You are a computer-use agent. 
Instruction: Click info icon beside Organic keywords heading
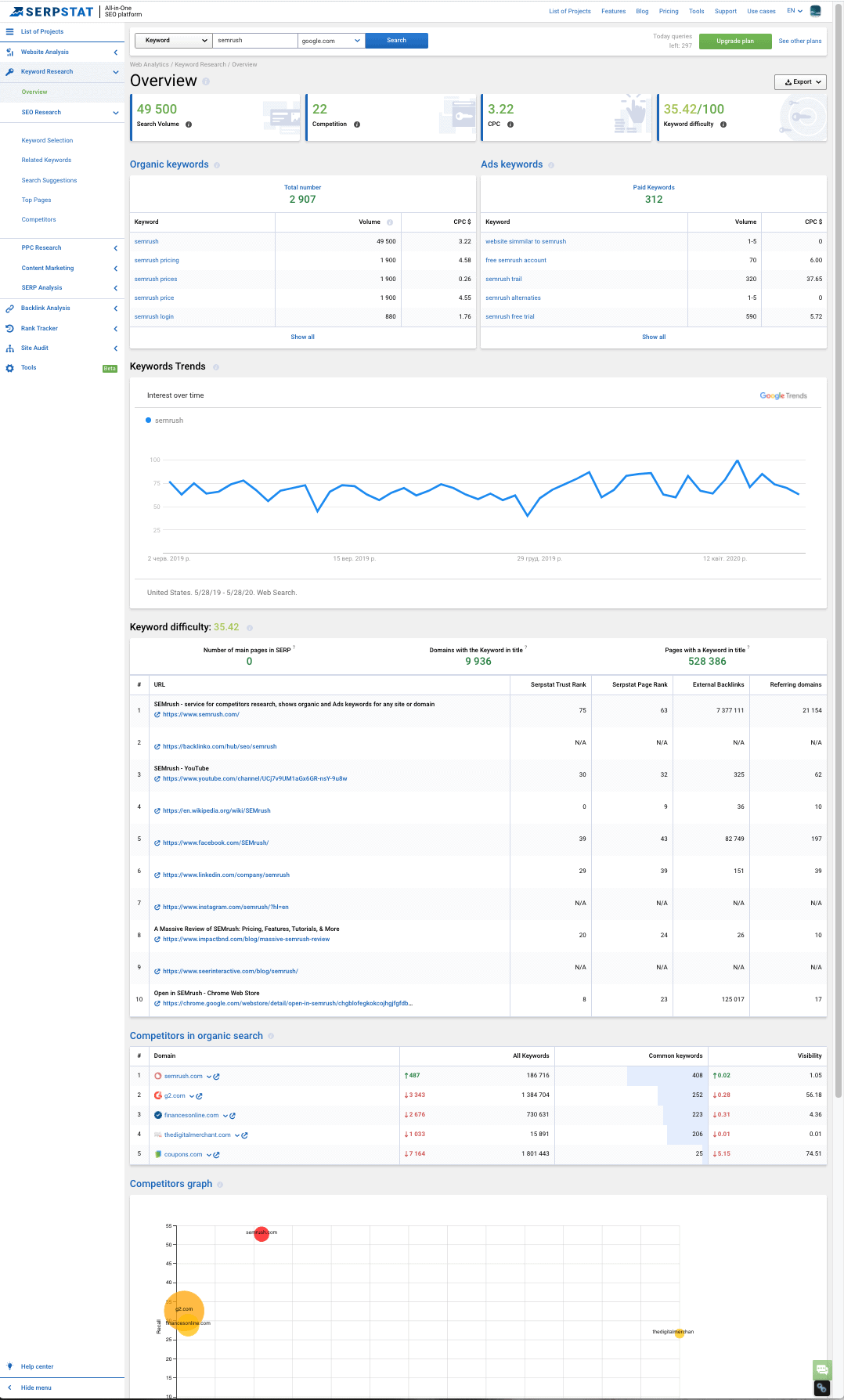click(x=217, y=165)
